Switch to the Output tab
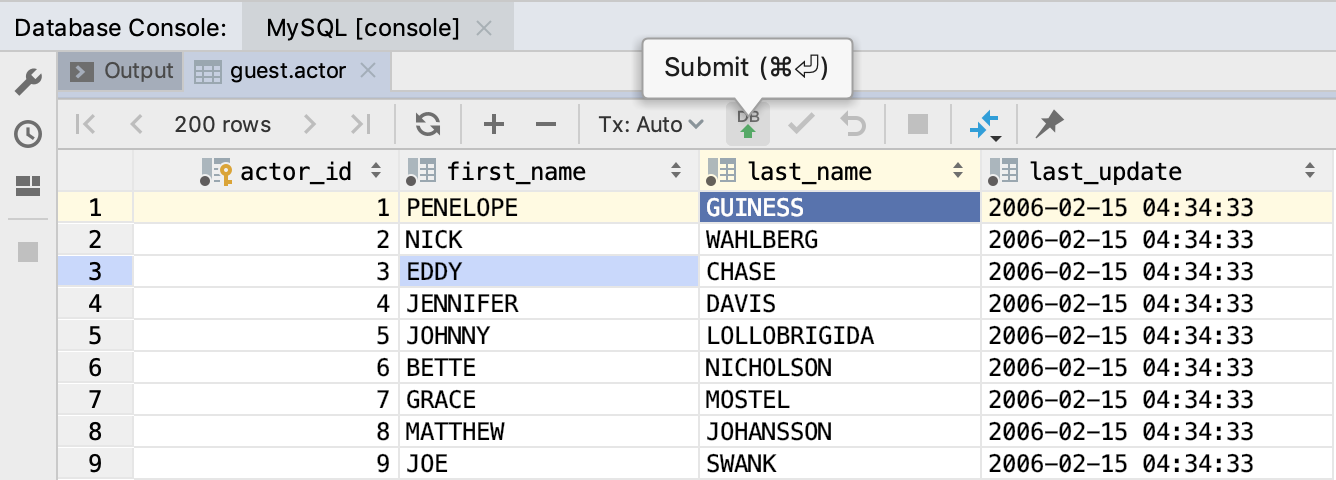This screenshot has width=1336, height=480. coord(124,71)
